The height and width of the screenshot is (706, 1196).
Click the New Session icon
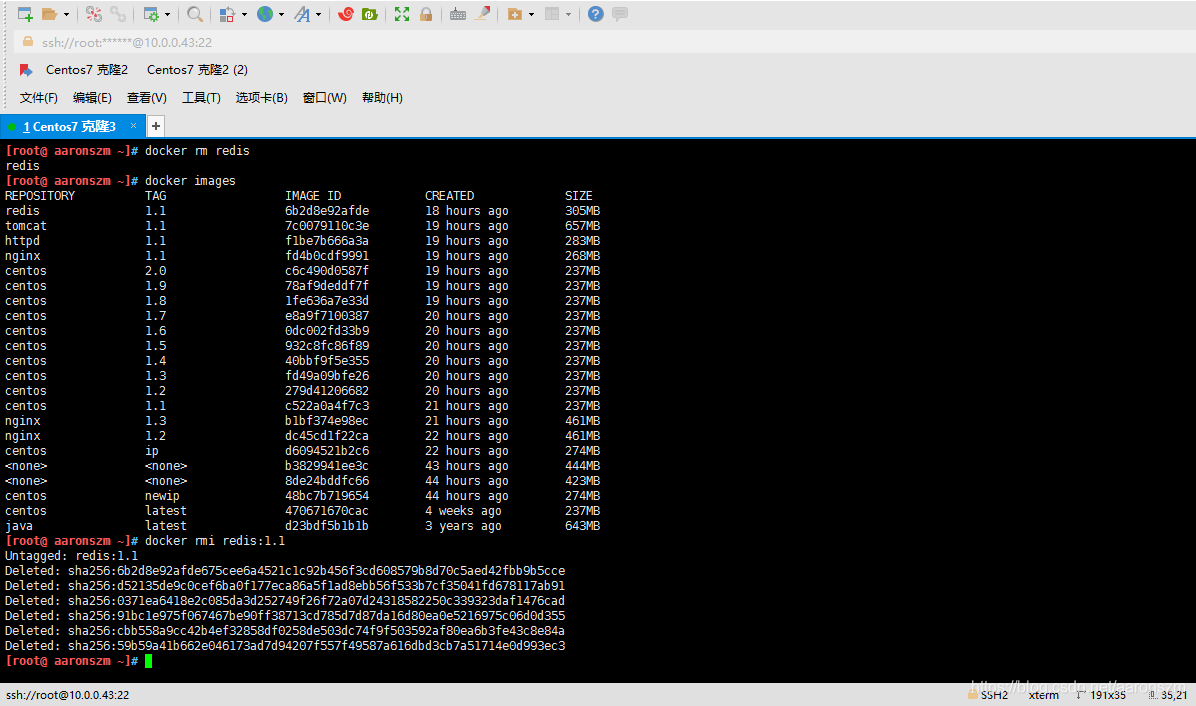(25, 14)
